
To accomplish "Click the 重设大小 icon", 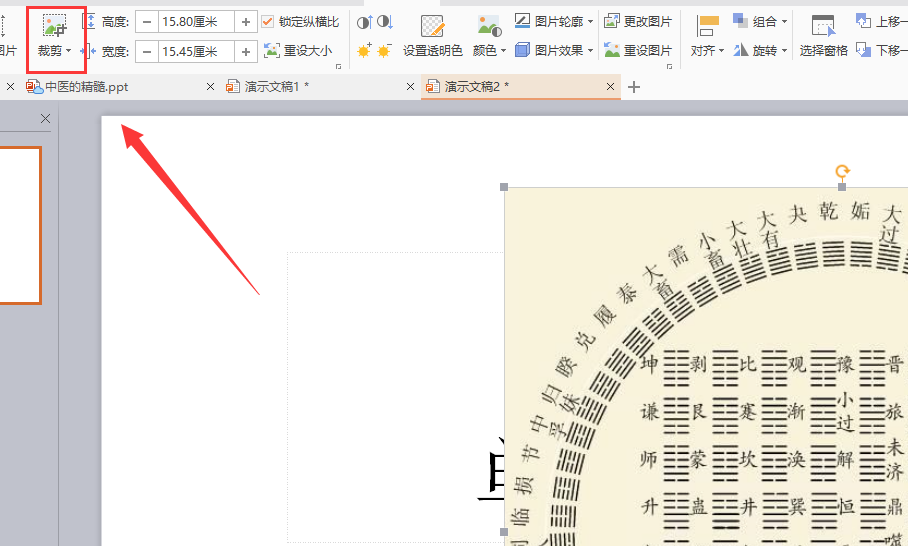I will pyautogui.click(x=272, y=50).
